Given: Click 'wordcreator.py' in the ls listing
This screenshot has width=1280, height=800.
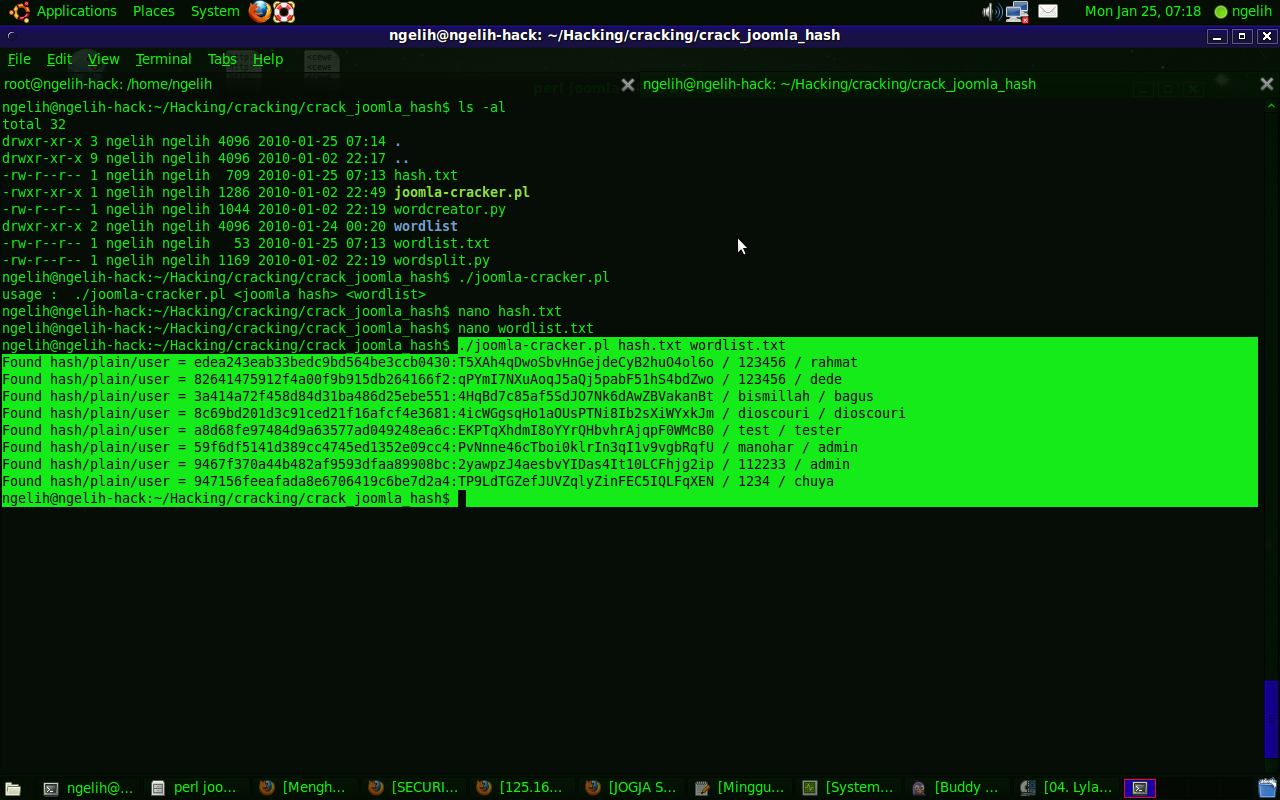Looking at the screenshot, I should tap(450, 209).
